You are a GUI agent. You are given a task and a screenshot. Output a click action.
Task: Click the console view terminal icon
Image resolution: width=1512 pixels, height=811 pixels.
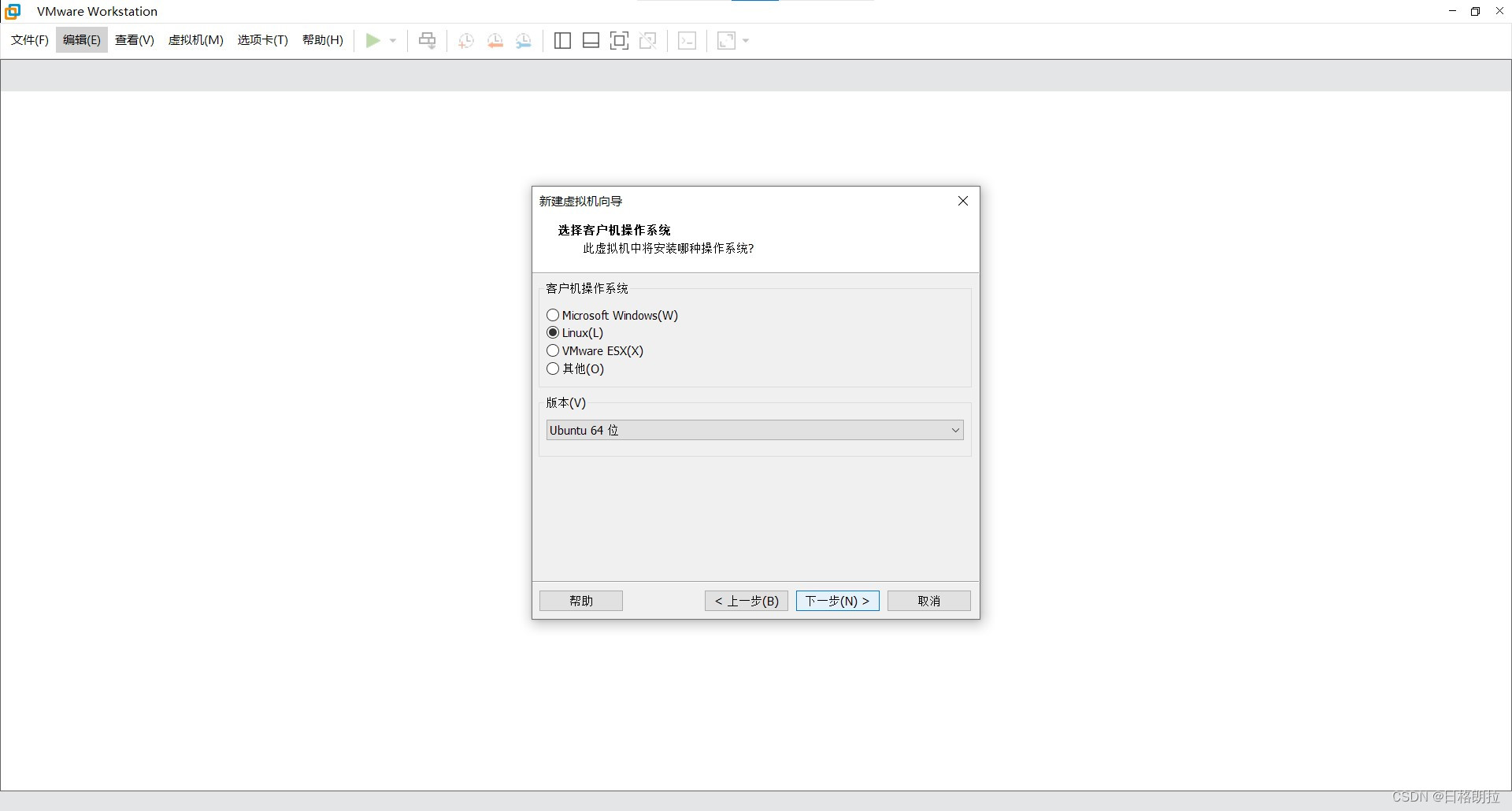point(687,40)
